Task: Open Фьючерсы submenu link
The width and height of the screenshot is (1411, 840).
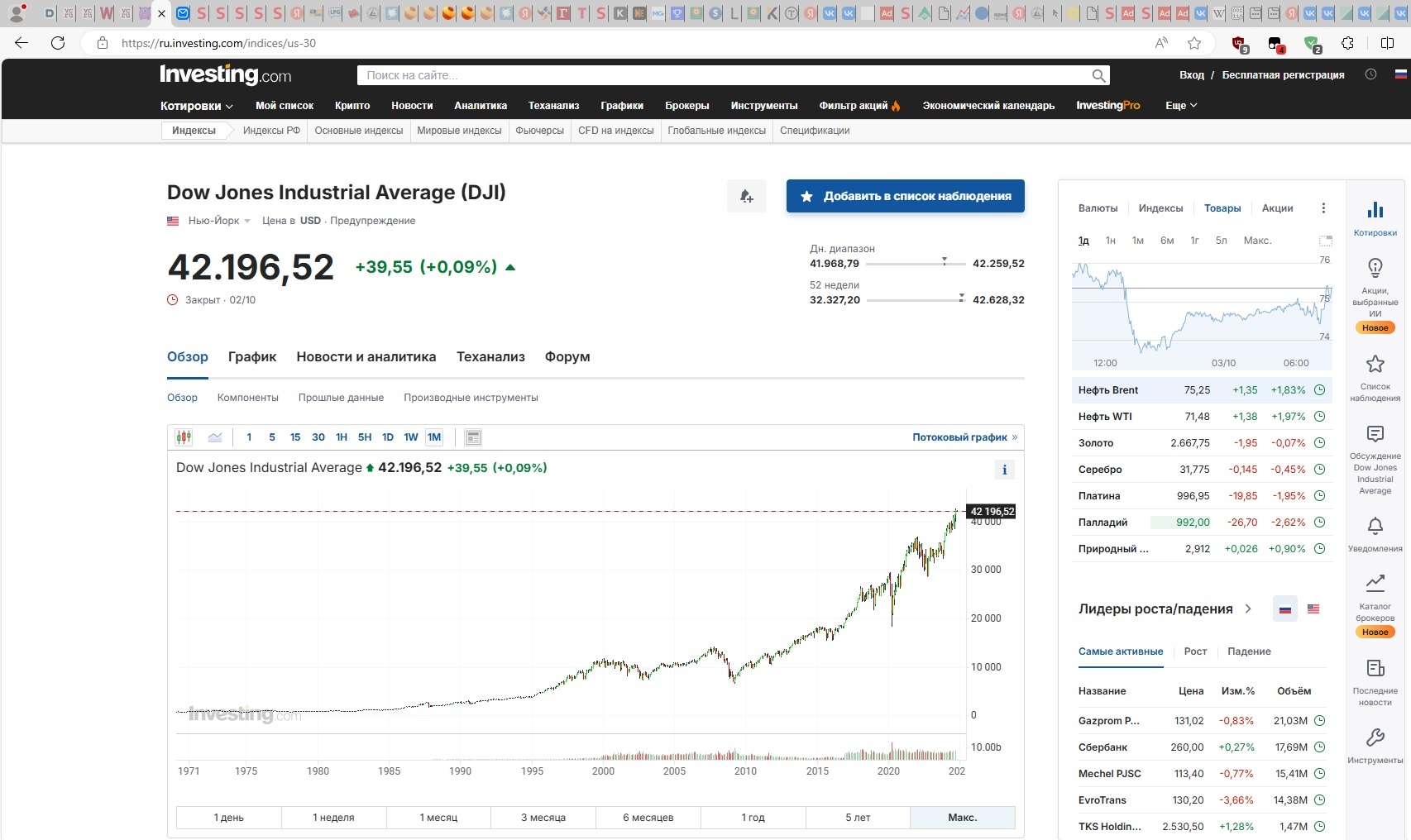Action: (539, 131)
